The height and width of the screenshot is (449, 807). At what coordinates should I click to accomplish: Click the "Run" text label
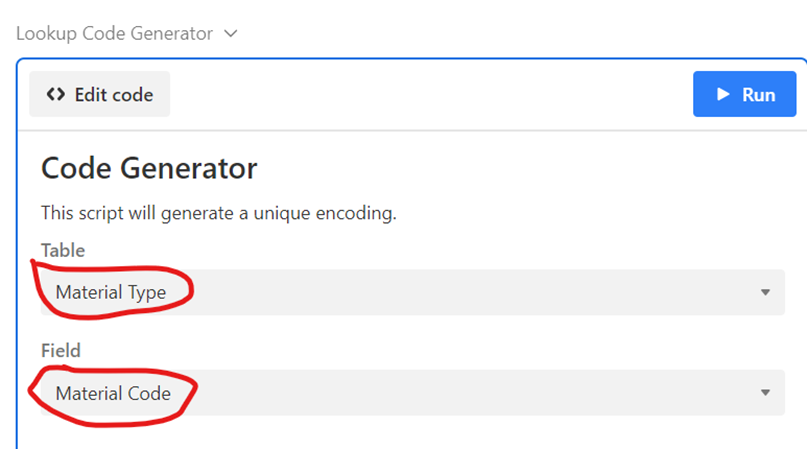758,95
